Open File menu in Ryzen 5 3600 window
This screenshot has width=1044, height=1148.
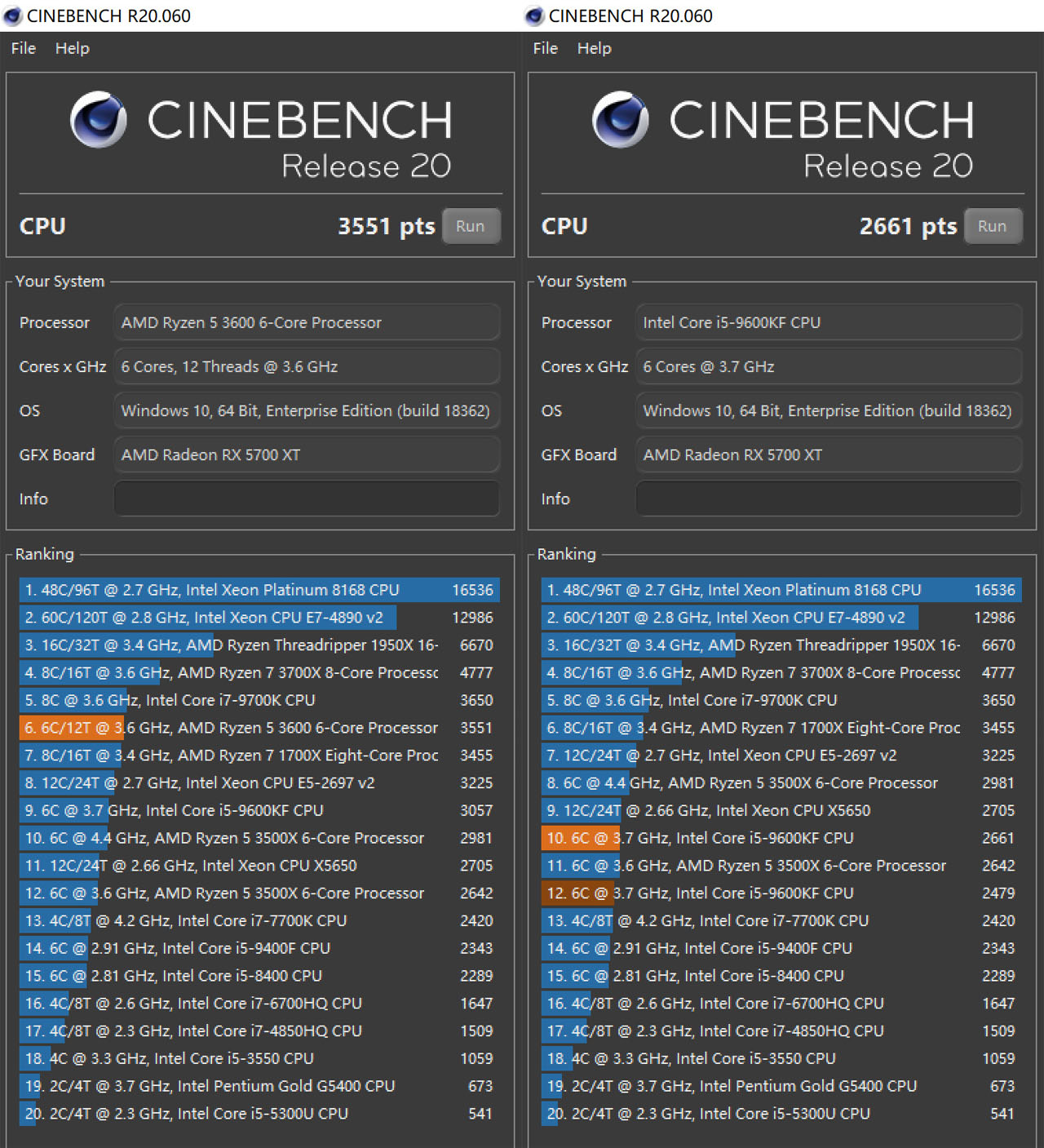(x=23, y=48)
